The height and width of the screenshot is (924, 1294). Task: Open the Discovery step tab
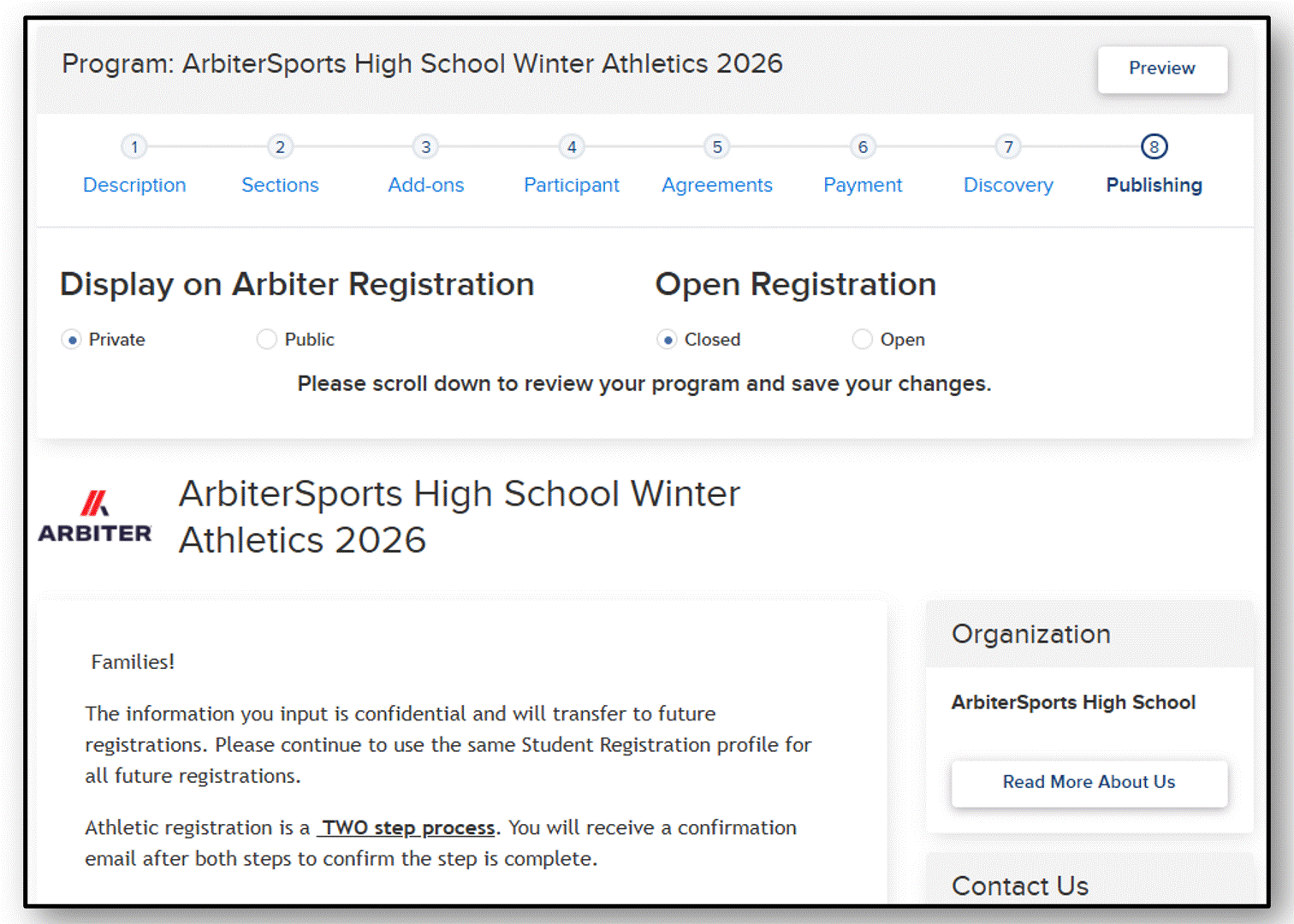pos(1009,185)
